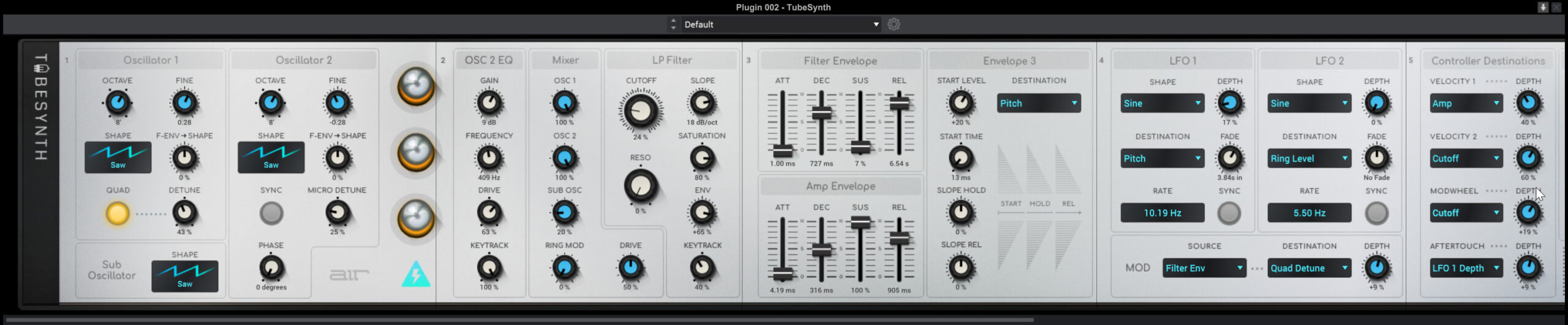Image resolution: width=1568 pixels, height=325 pixels.
Task: Toggle the bottom glowing tube lamp
Action: pos(416,219)
